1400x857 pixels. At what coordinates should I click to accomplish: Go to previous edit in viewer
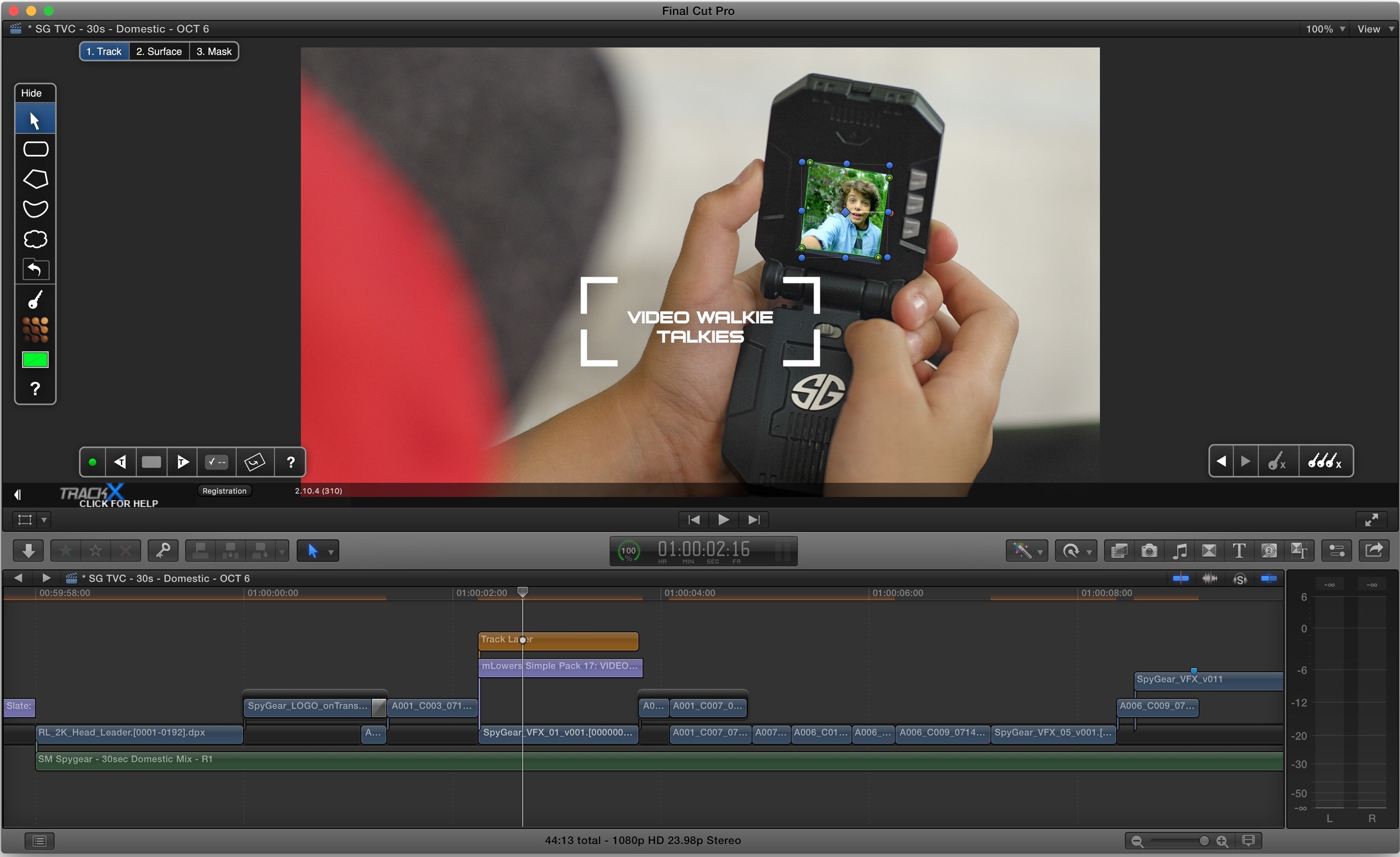tap(694, 519)
